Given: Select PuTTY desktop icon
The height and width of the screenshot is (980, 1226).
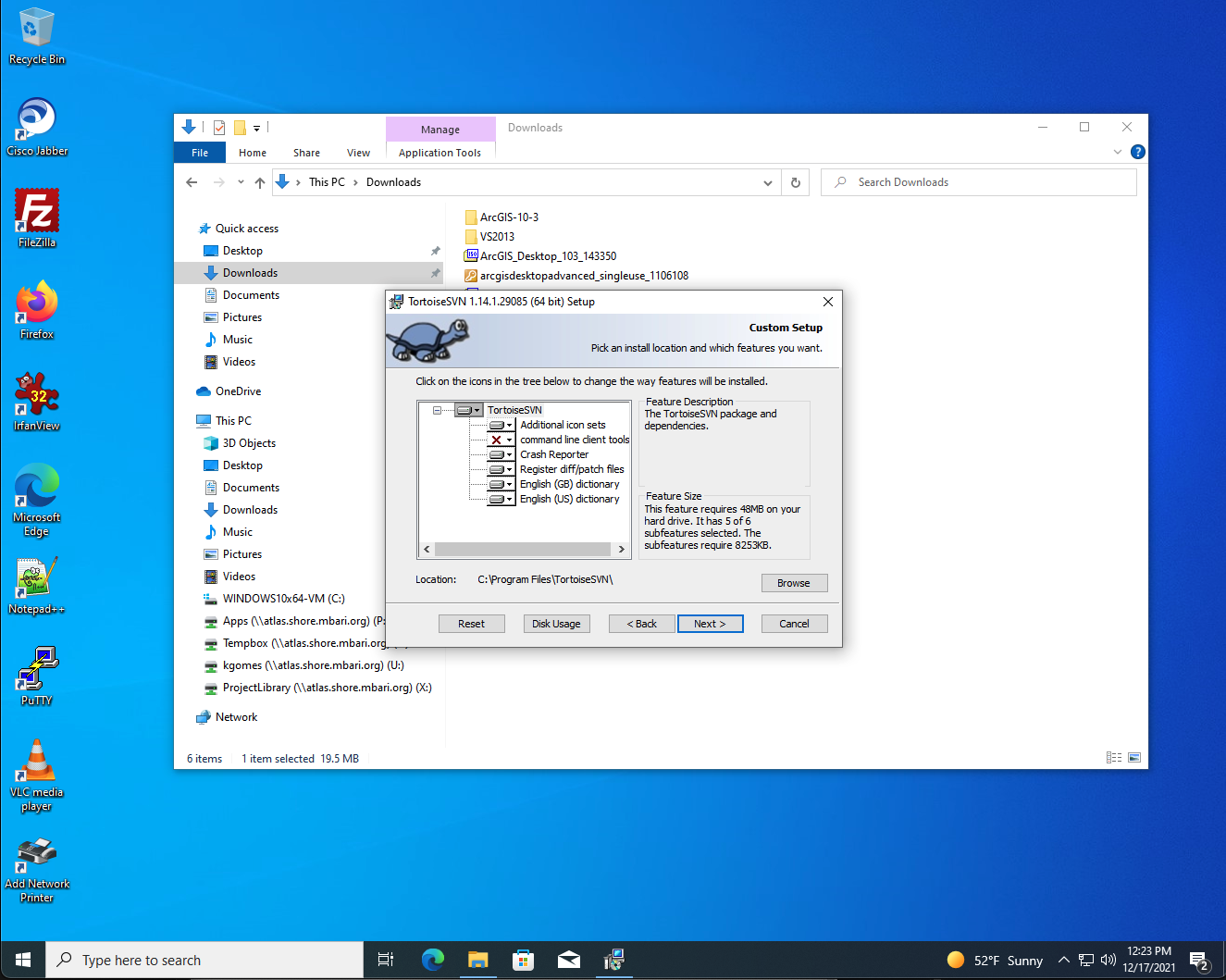Looking at the screenshot, I should [x=37, y=676].
